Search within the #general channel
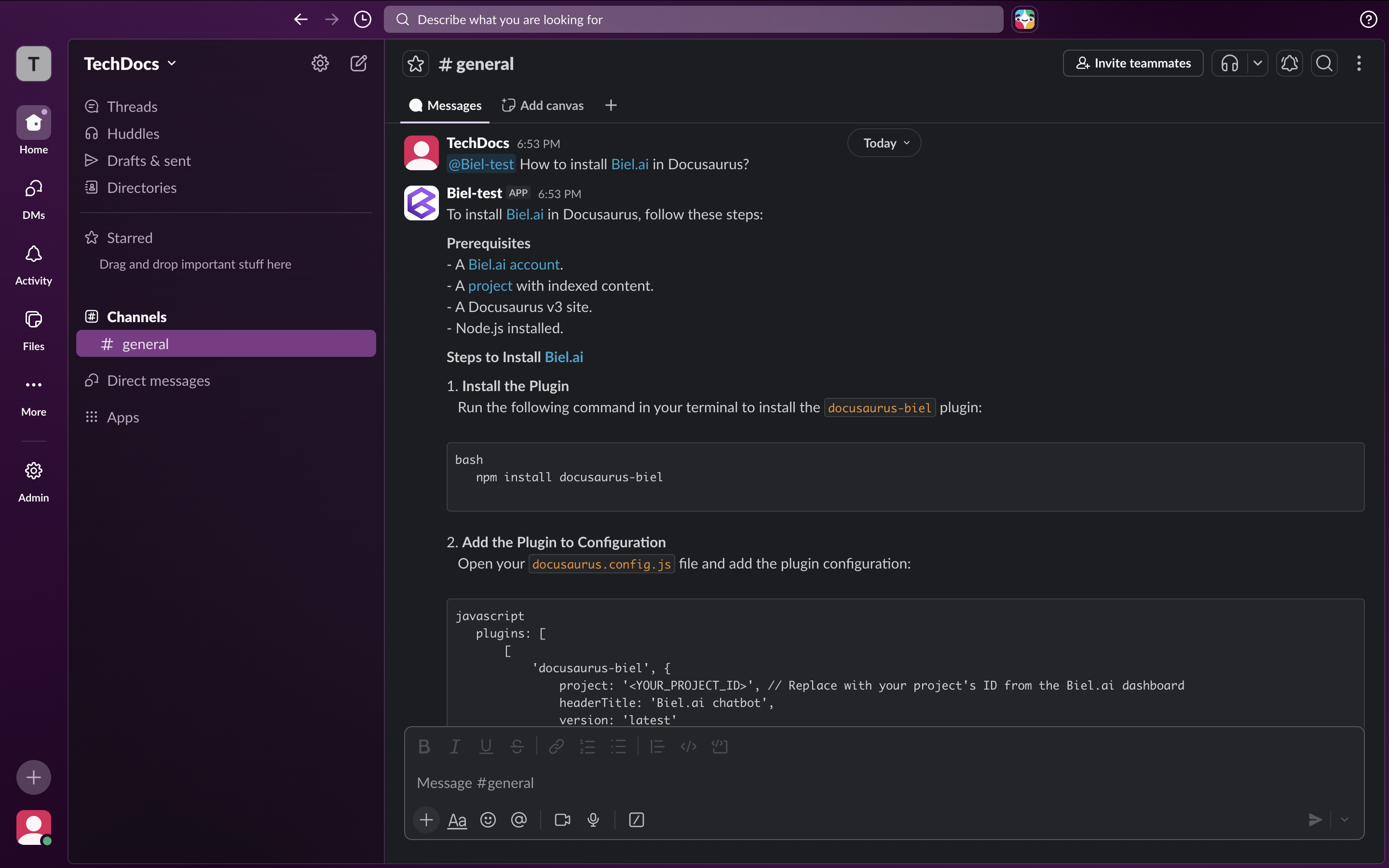Viewport: 1389px width, 868px height. tap(1323, 63)
